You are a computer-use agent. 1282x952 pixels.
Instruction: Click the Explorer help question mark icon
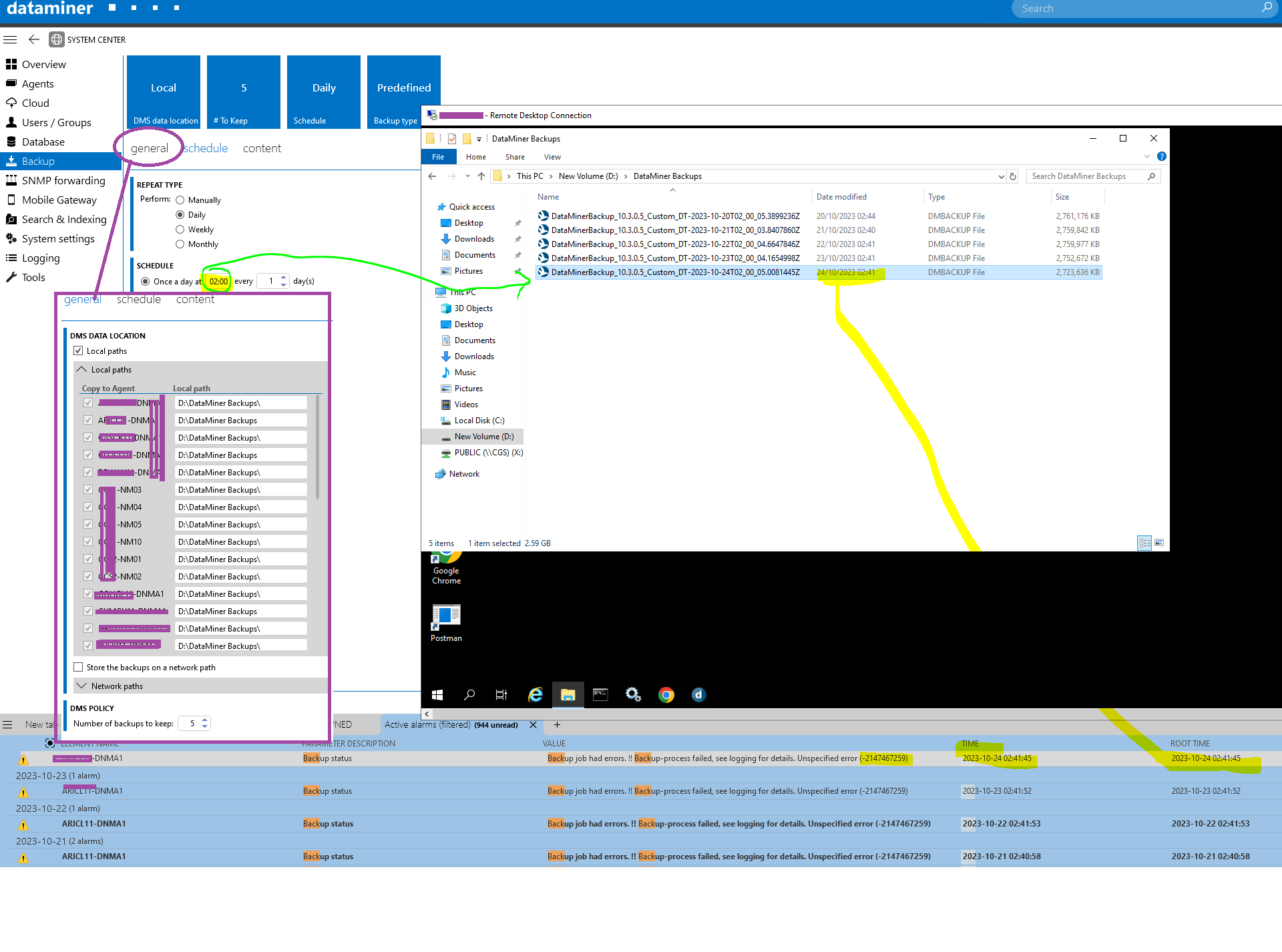(1162, 156)
